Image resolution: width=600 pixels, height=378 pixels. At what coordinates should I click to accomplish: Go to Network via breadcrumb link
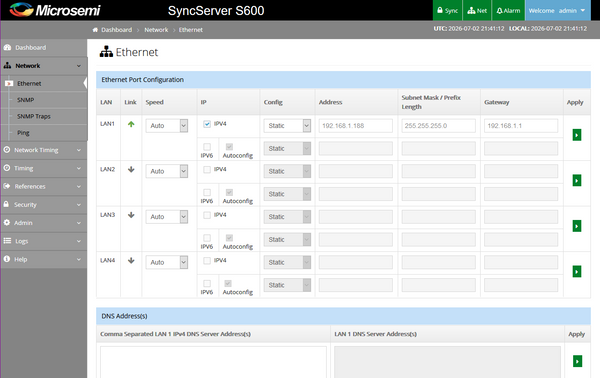pos(156,30)
